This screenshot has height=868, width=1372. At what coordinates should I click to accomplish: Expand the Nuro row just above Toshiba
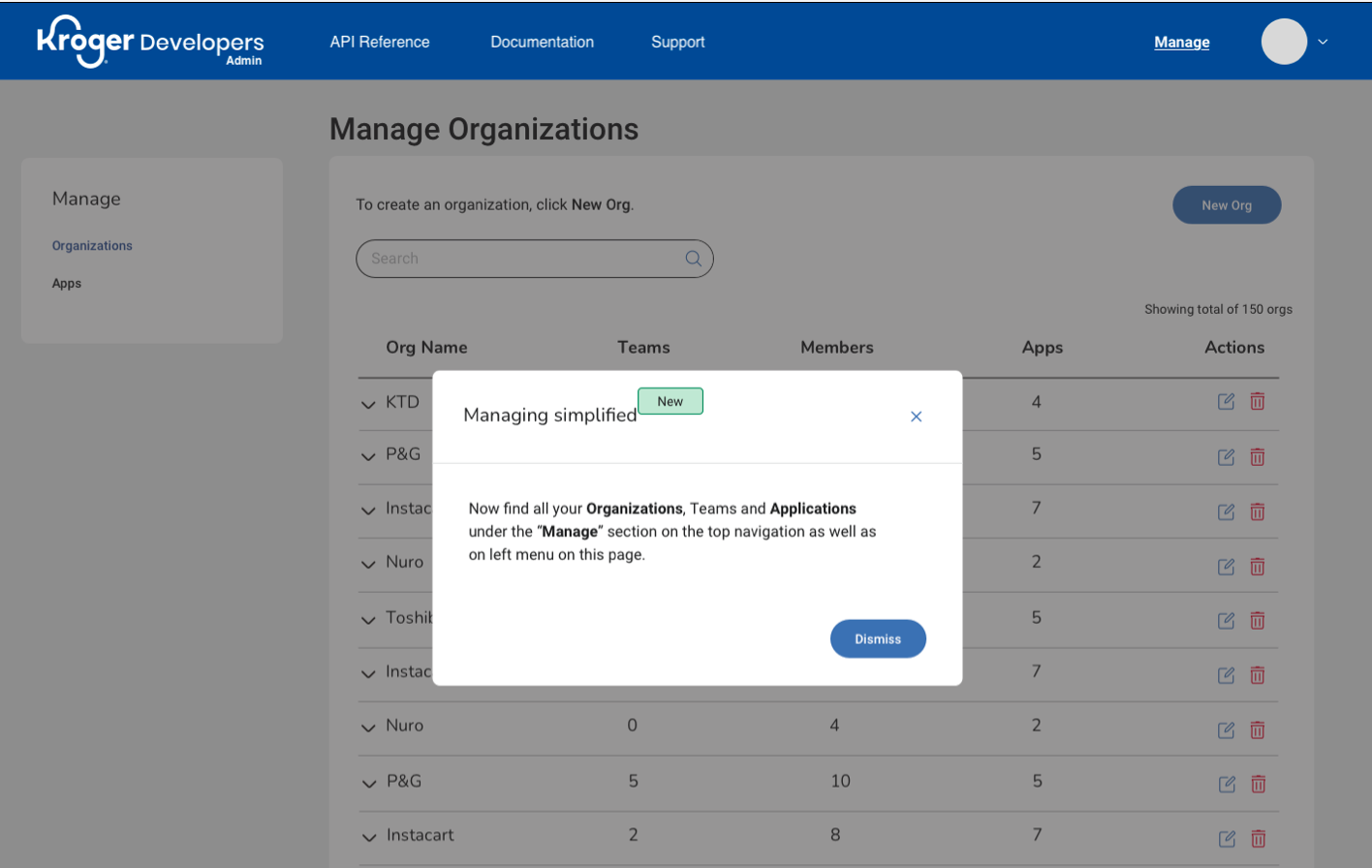click(x=368, y=564)
